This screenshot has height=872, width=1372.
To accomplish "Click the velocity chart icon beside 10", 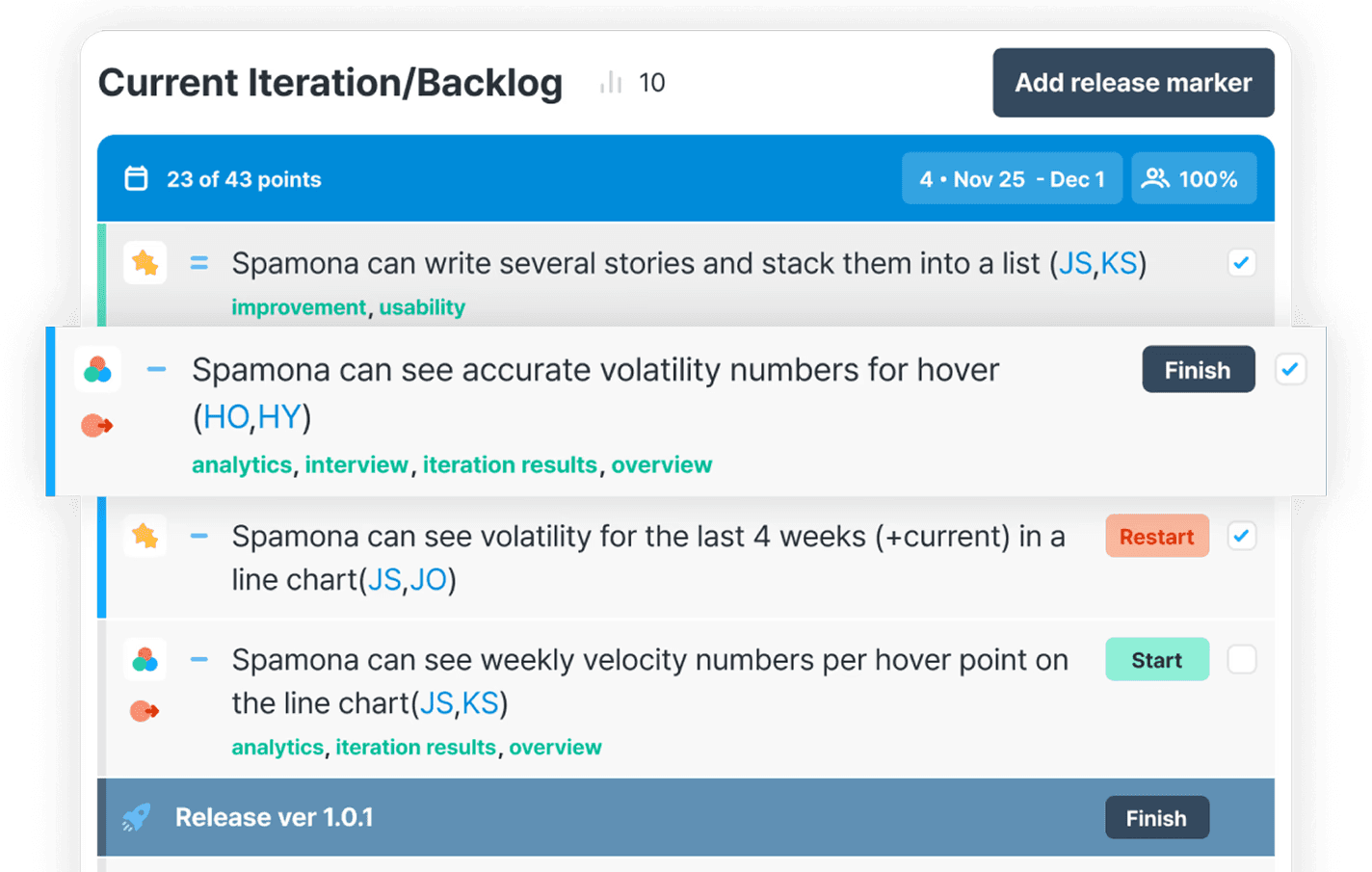I will 611,83.
